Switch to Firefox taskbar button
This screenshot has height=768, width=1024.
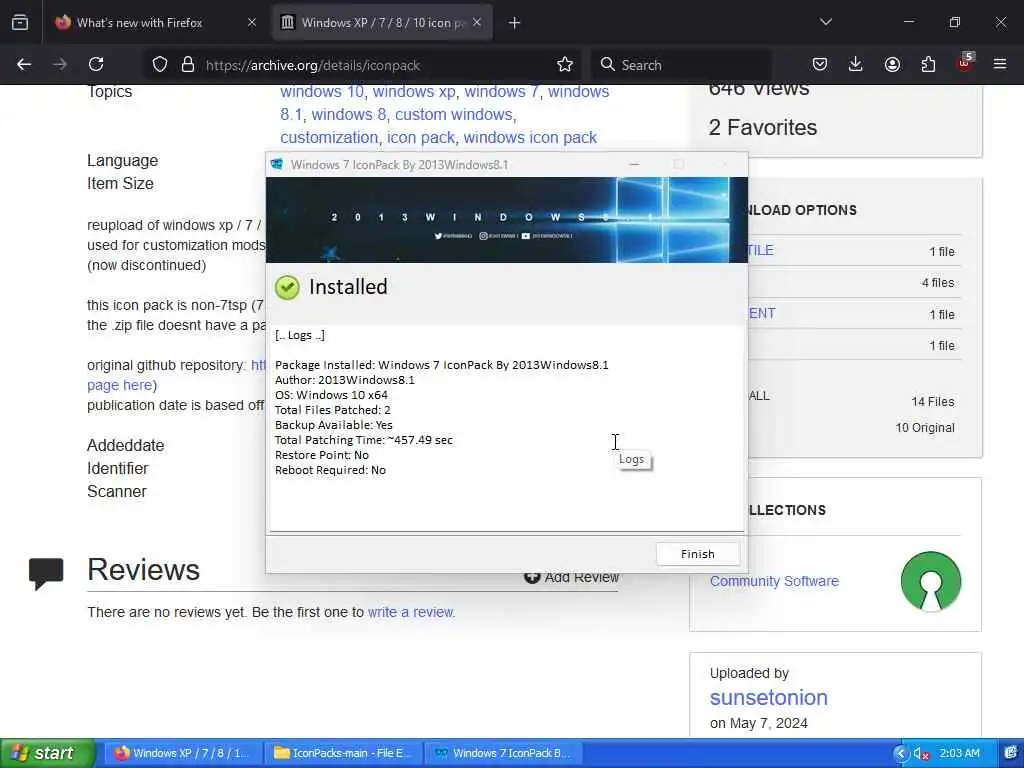[x=182, y=753]
